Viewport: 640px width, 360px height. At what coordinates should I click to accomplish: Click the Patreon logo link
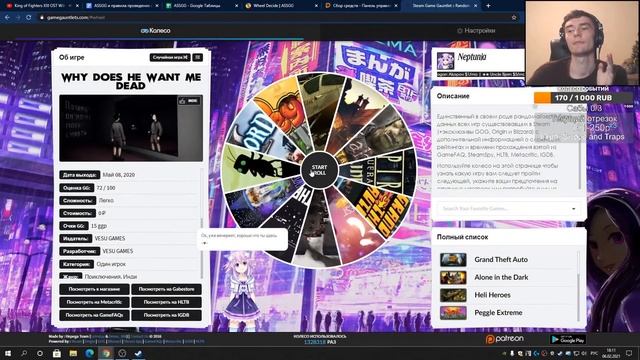point(504,339)
